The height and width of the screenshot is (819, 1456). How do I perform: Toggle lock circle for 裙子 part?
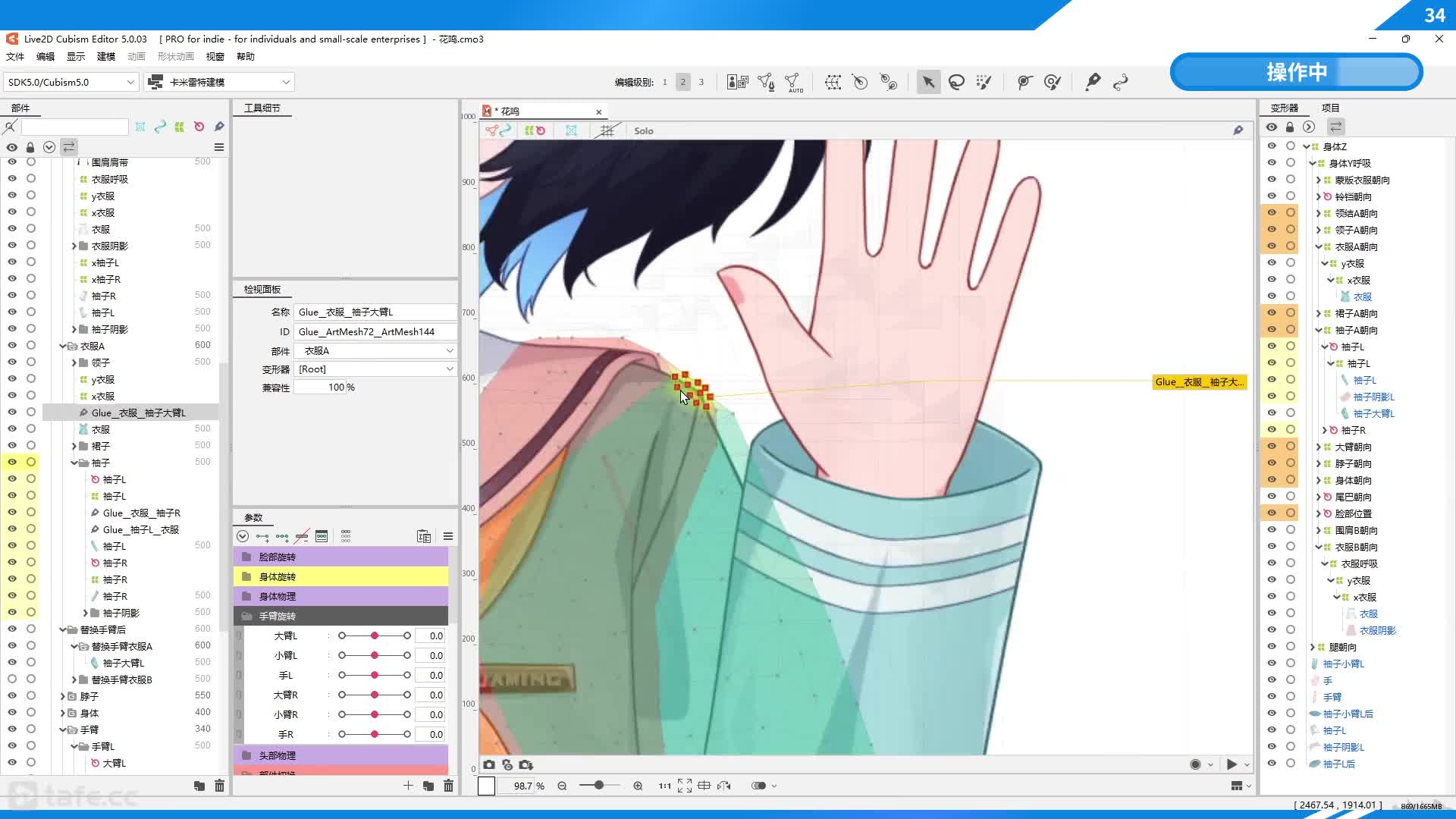(31, 446)
